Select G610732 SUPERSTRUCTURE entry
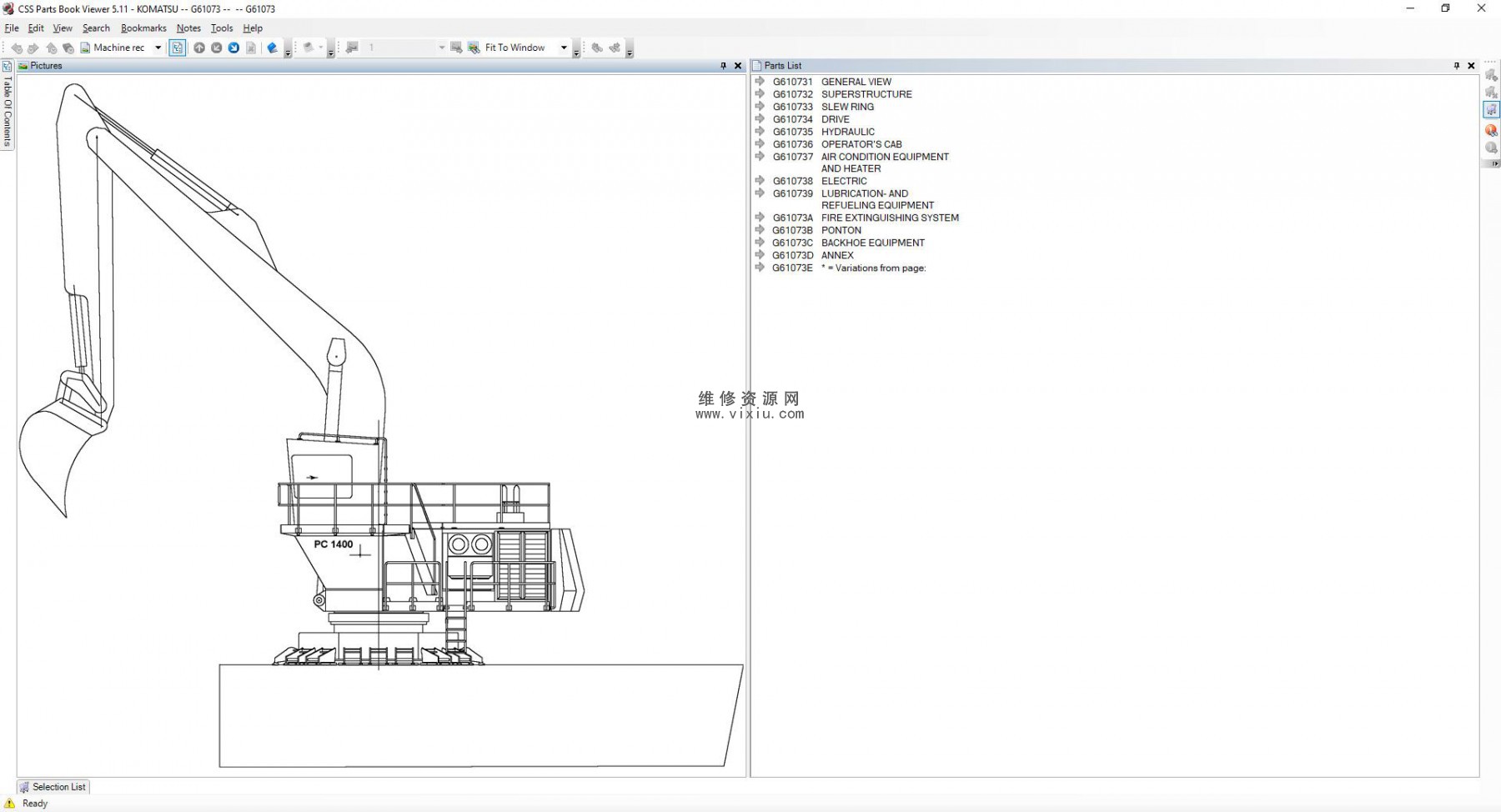This screenshot has width=1501, height=812. pos(841,94)
